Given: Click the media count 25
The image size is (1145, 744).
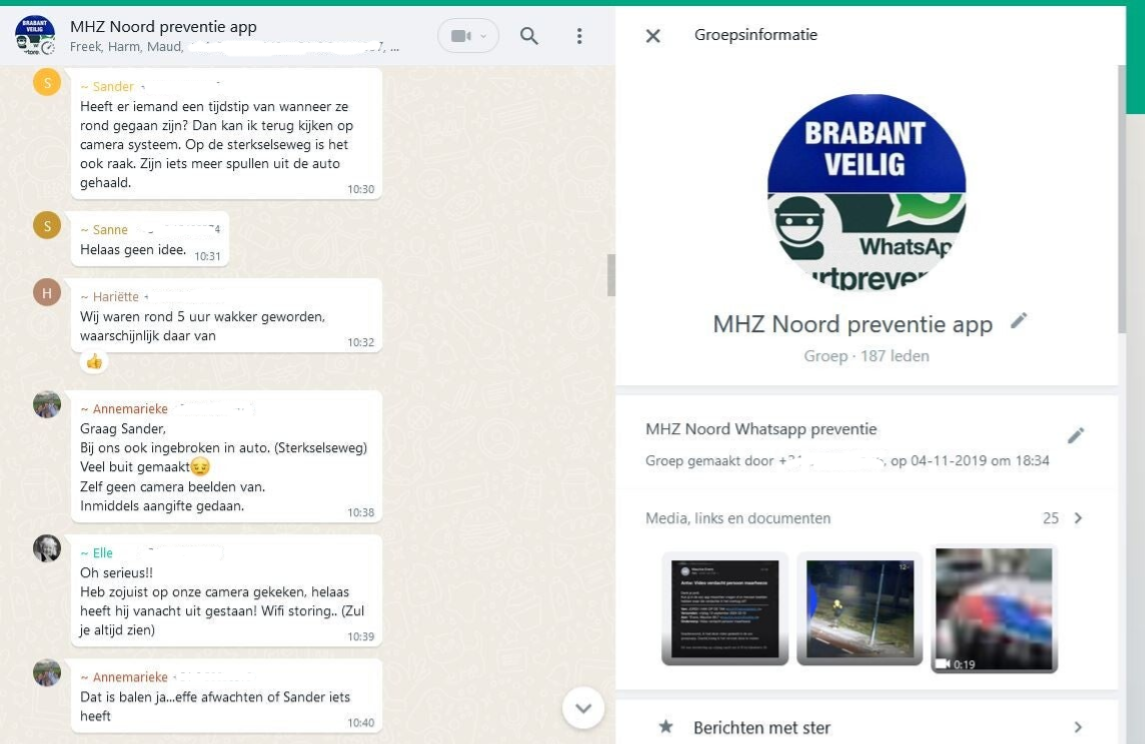Looking at the screenshot, I should click(x=1050, y=518).
